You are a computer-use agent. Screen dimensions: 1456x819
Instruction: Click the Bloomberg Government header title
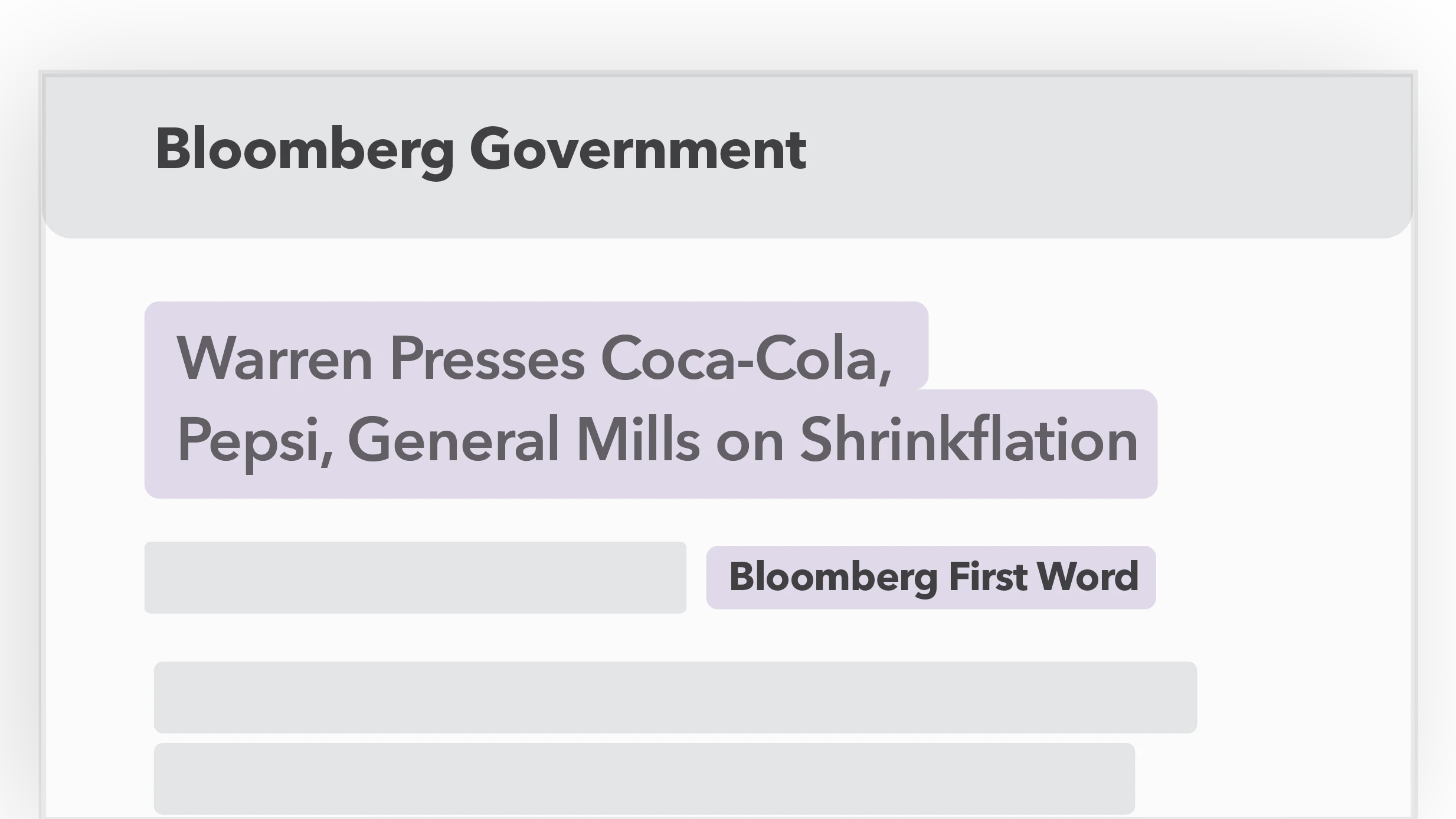click(x=480, y=150)
